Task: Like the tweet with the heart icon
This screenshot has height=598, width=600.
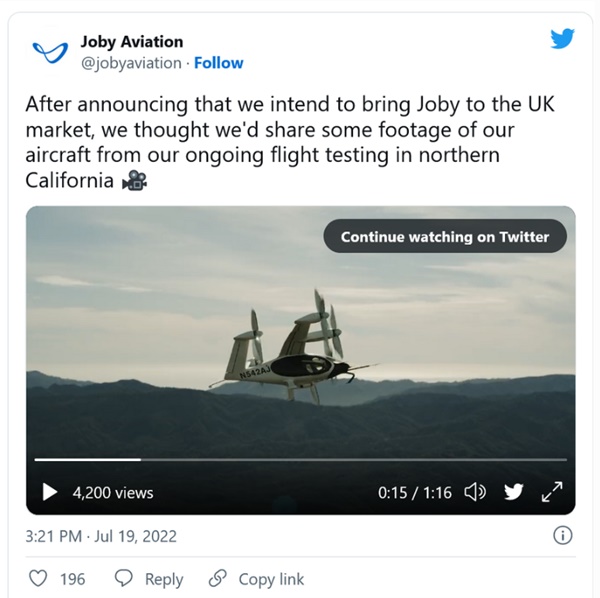Action: click(38, 579)
